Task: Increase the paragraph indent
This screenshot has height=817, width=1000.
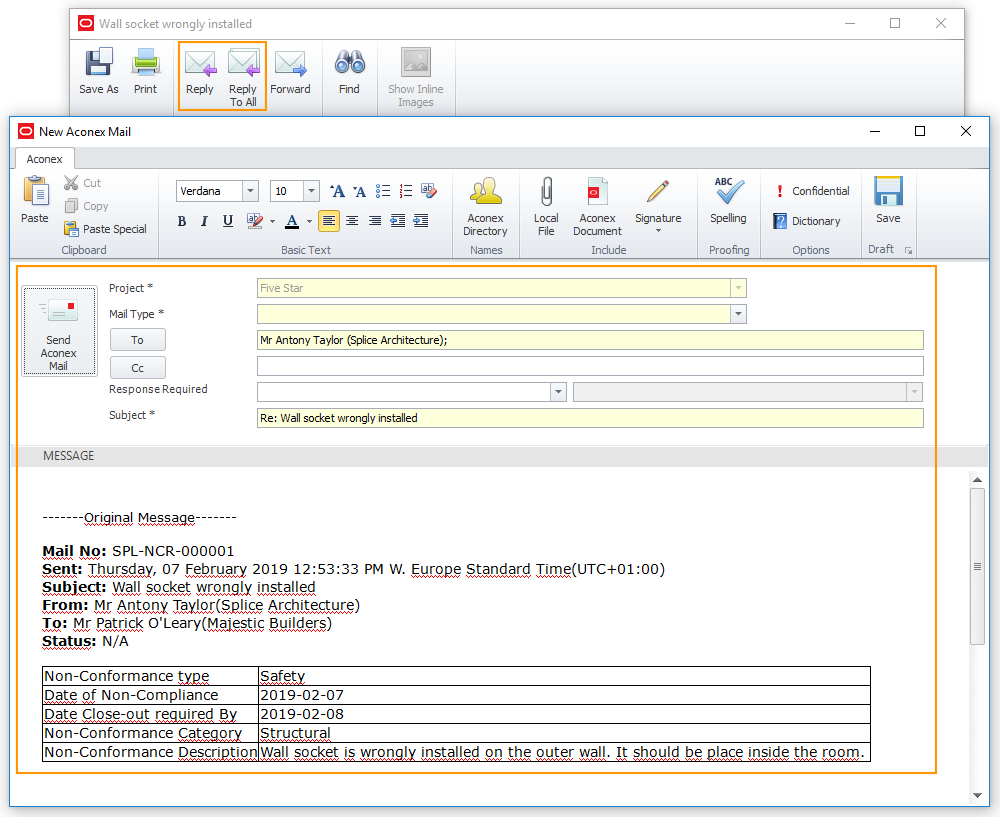Action: coord(421,221)
